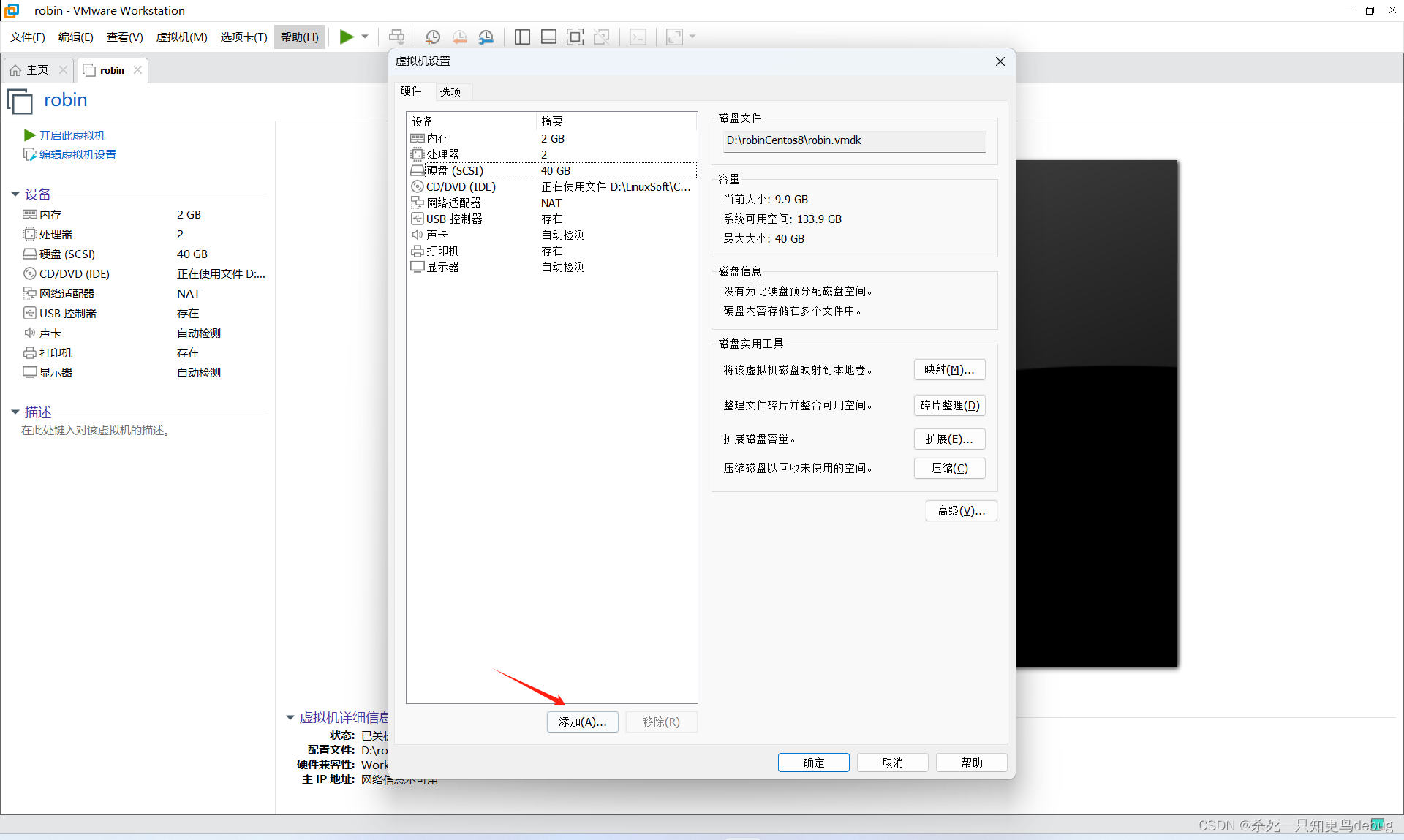The image size is (1404, 840).
Task: Switch to the 硬件 tab in settings dialog
Action: (x=411, y=91)
